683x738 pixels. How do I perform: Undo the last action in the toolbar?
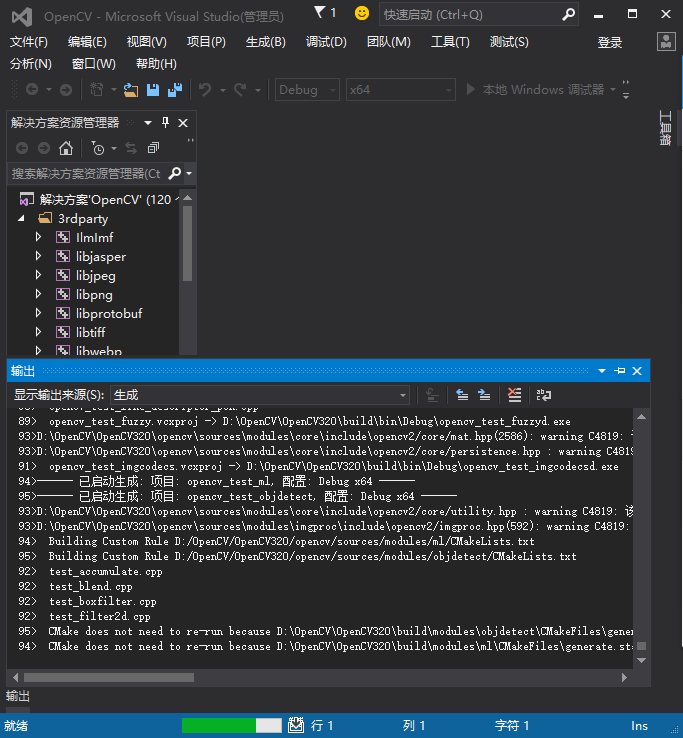(205, 89)
